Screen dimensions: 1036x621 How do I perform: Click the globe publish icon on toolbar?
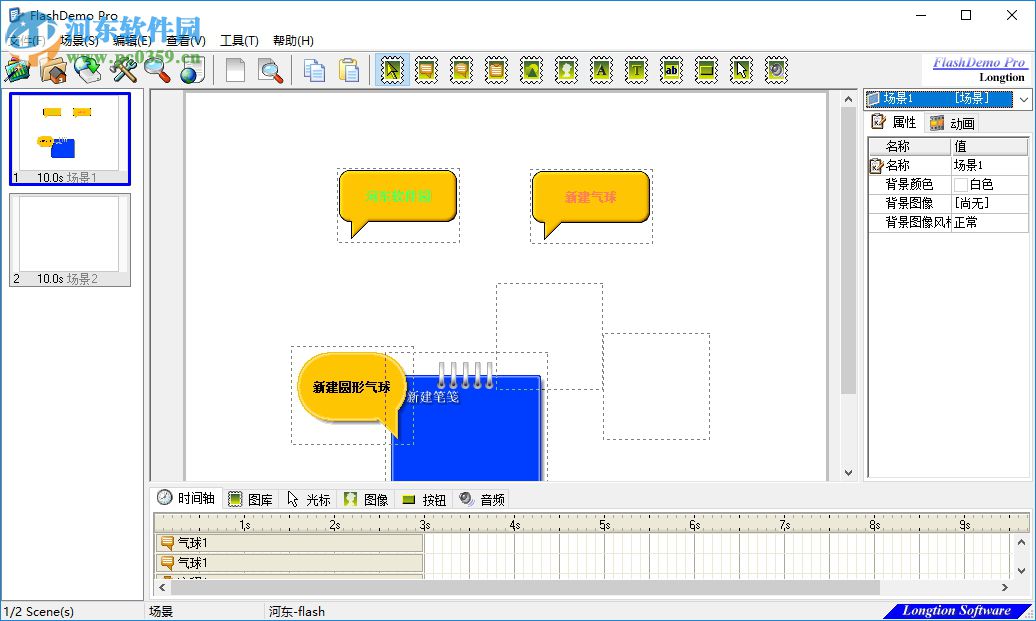pos(192,70)
